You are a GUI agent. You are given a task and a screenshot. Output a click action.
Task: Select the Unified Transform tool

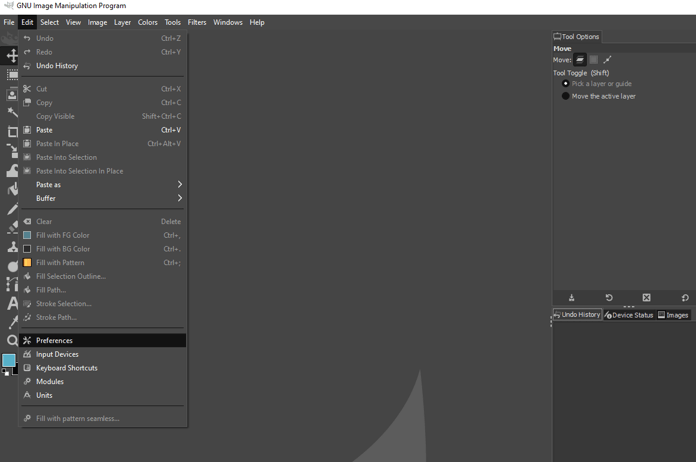pyautogui.click(x=12, y=151)
